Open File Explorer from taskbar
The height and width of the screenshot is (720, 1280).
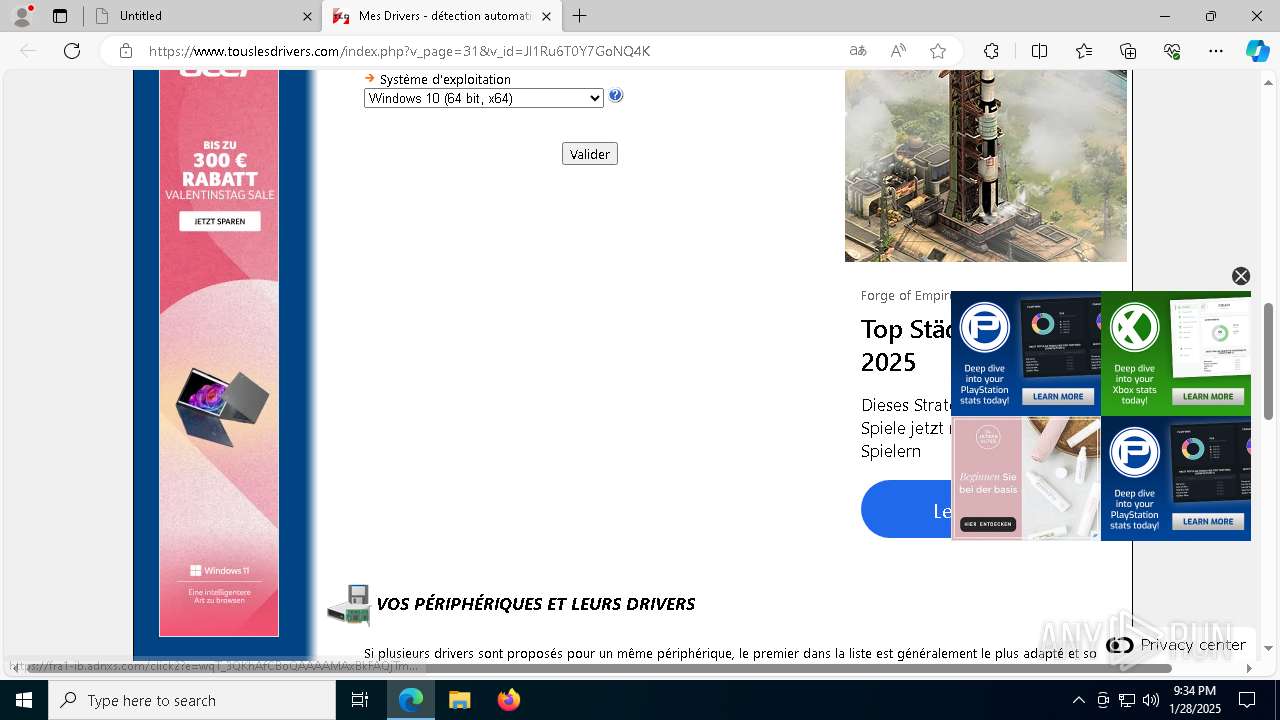click(x=459, y=700)
